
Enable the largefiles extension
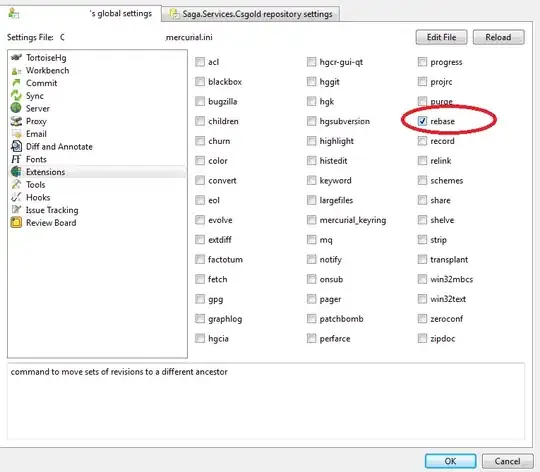tap(311, 200)
